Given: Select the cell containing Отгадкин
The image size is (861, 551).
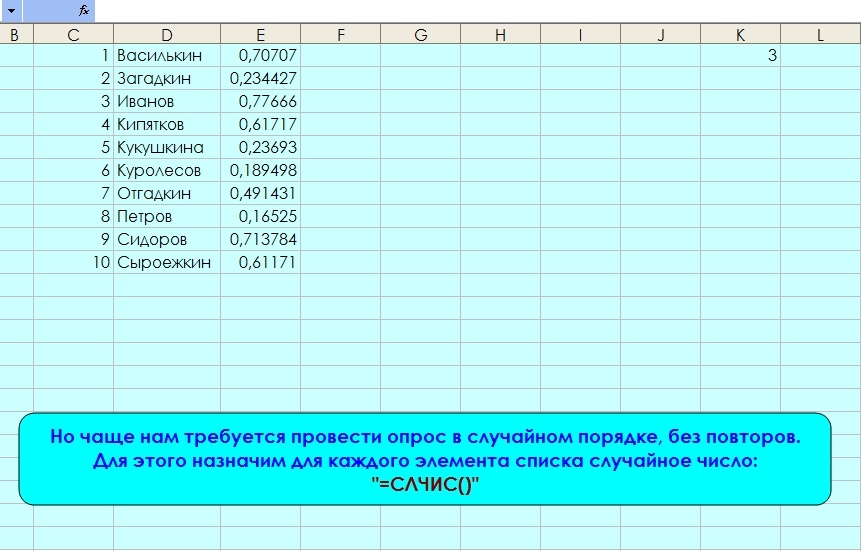Looking at the screenshot, I should click(x=167, y=193).
